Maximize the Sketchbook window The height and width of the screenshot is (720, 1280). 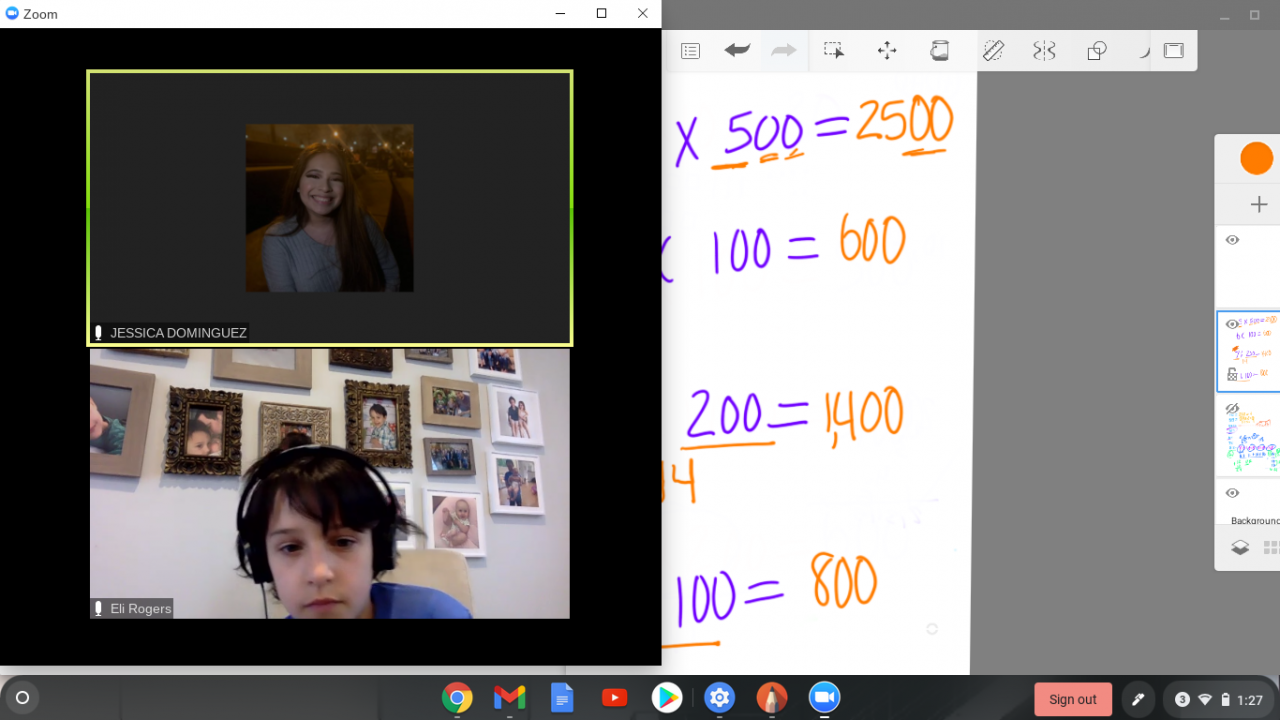pyautogui.click(x=1255, y=16)
